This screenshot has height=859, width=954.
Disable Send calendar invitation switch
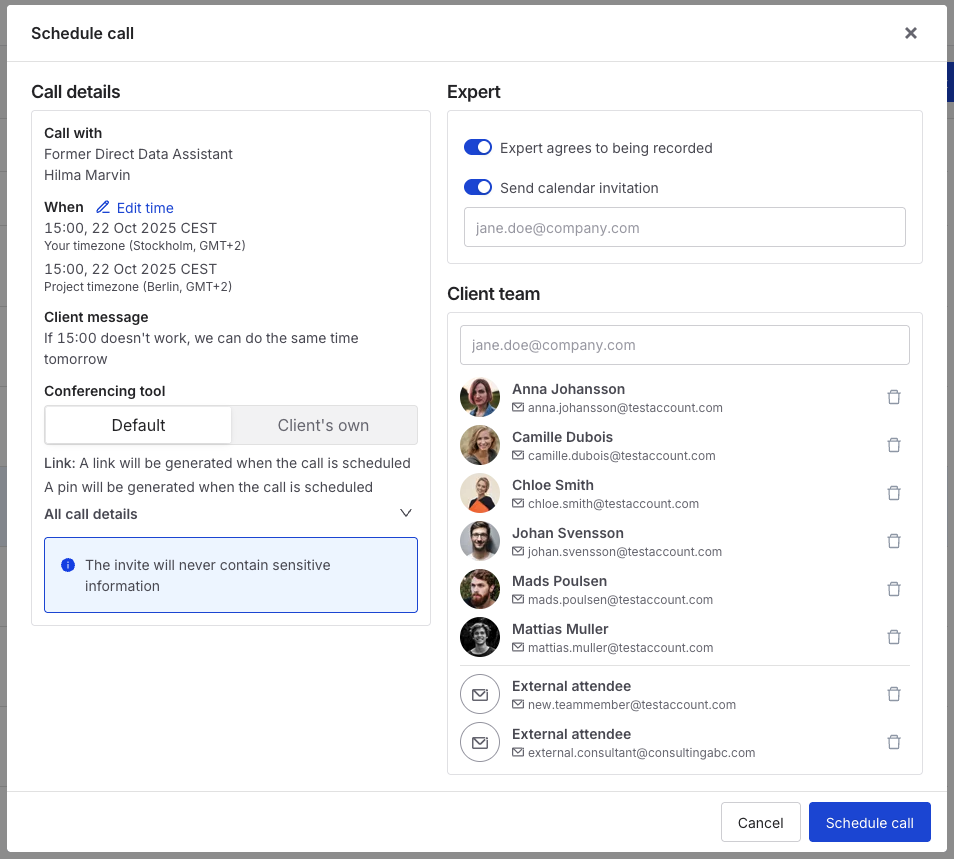[478, 188]
